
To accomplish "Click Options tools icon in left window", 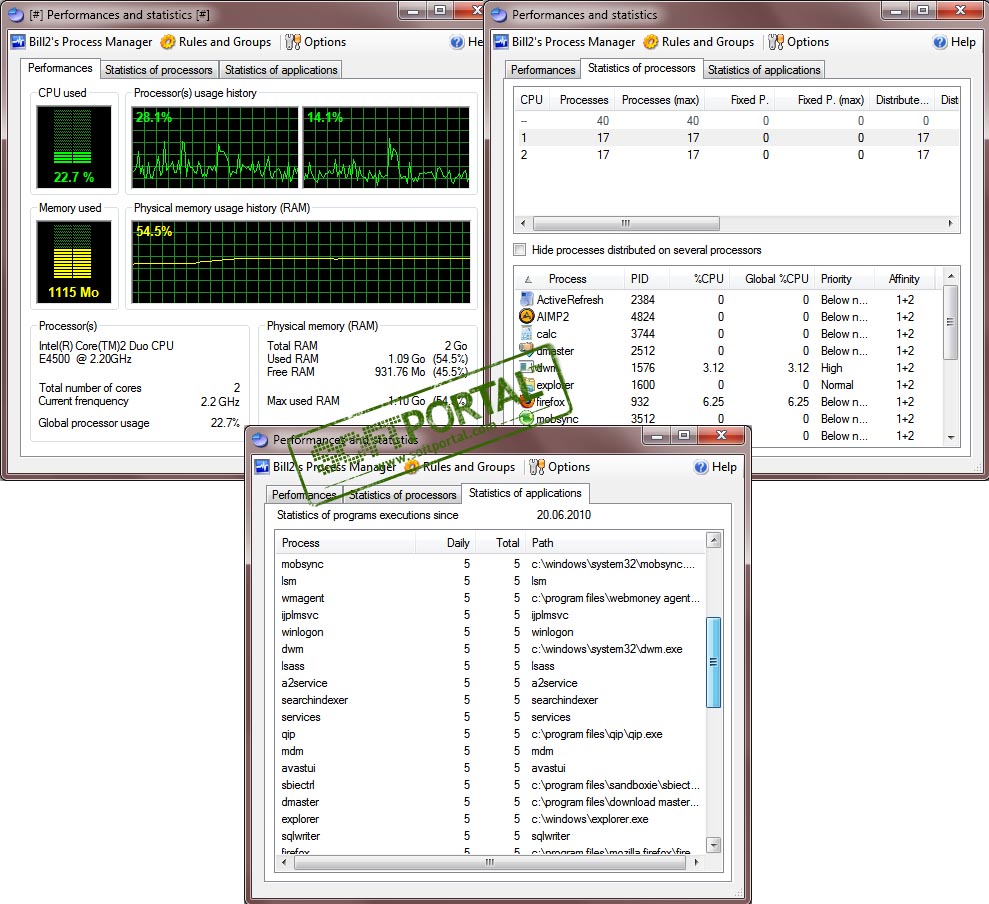I will coord(293,42).
